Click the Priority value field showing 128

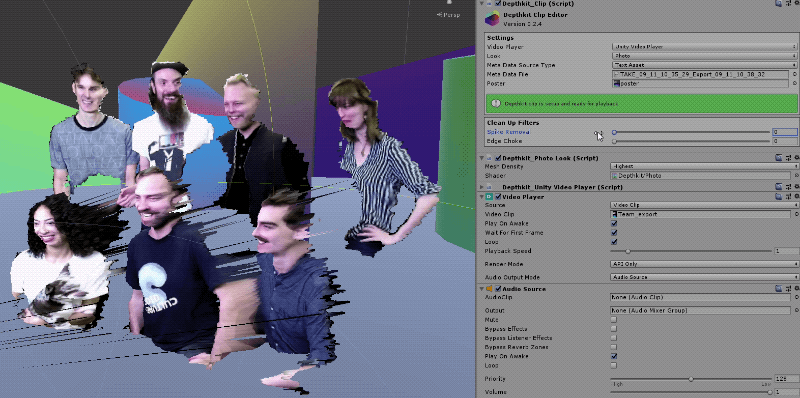pyautogui.click(x=786, y=379)
